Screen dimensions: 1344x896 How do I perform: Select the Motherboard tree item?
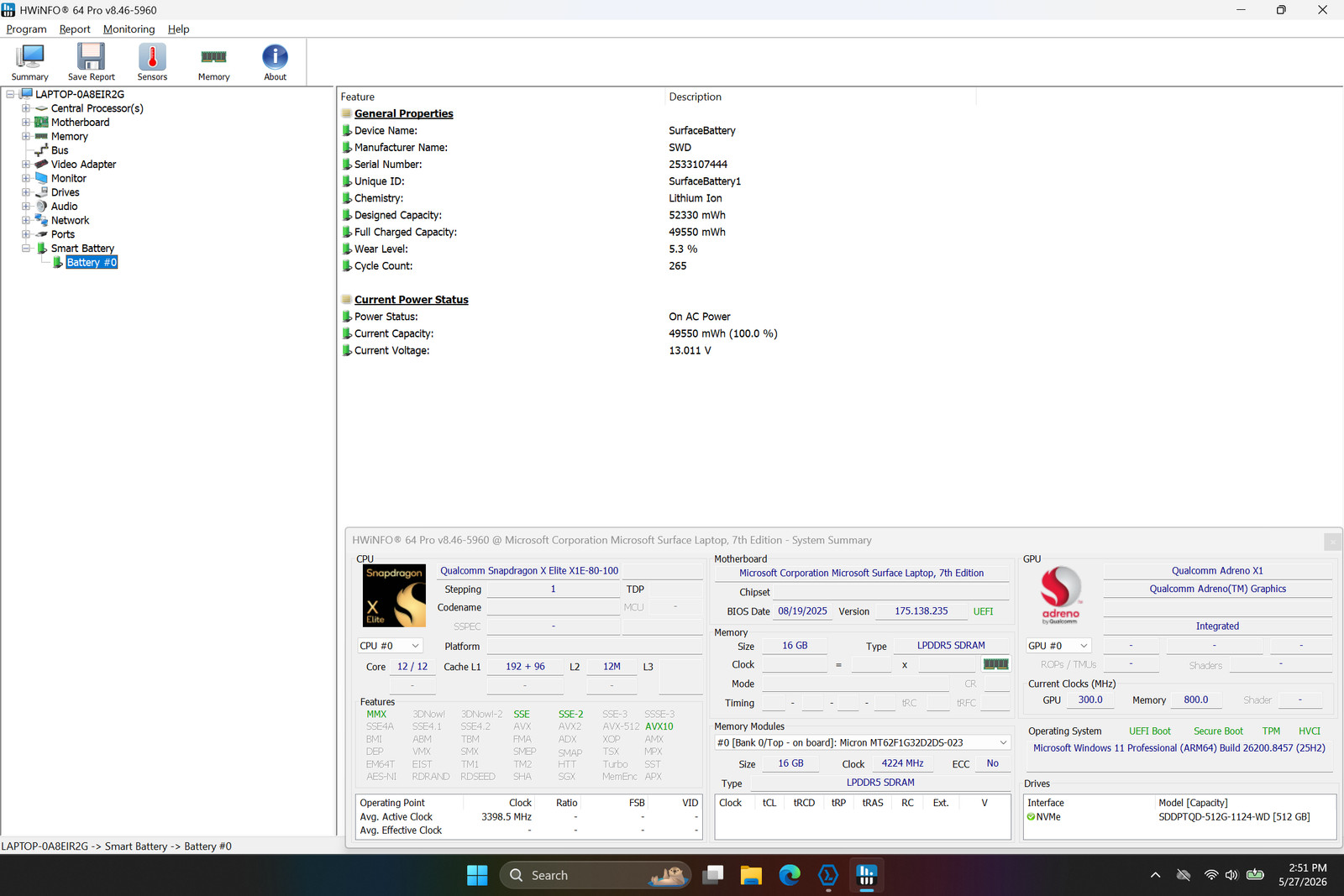pos(80,123)
